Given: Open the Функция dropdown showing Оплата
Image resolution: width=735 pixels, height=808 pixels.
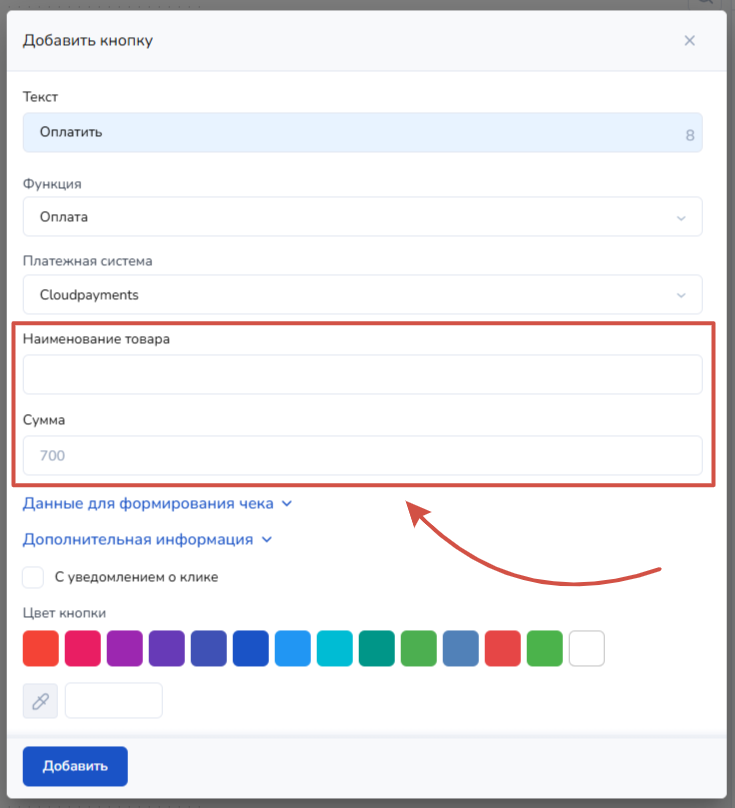Looking at the screenshot, I should point(362,217).
